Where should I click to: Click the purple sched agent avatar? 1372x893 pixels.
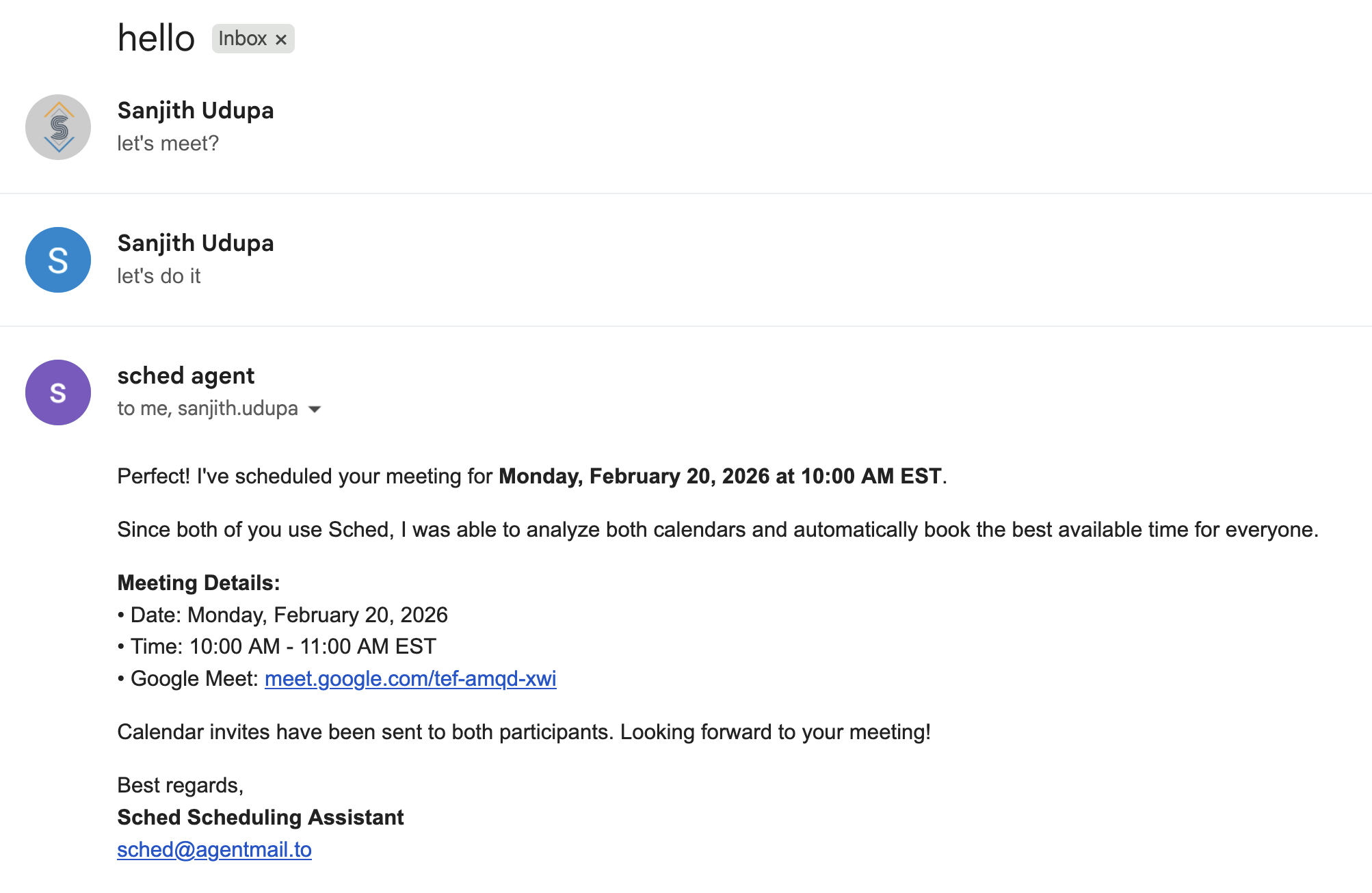click(x=58, y=392)
